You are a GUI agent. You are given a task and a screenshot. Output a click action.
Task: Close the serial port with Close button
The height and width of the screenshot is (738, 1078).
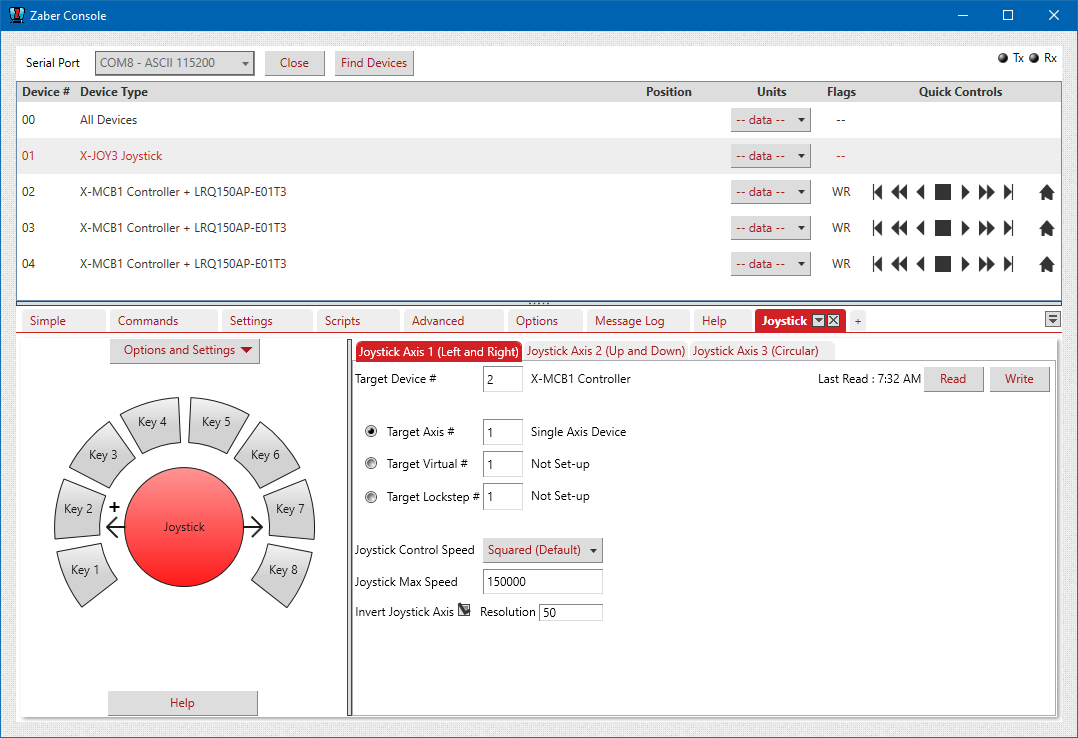[x=294, y=63]
